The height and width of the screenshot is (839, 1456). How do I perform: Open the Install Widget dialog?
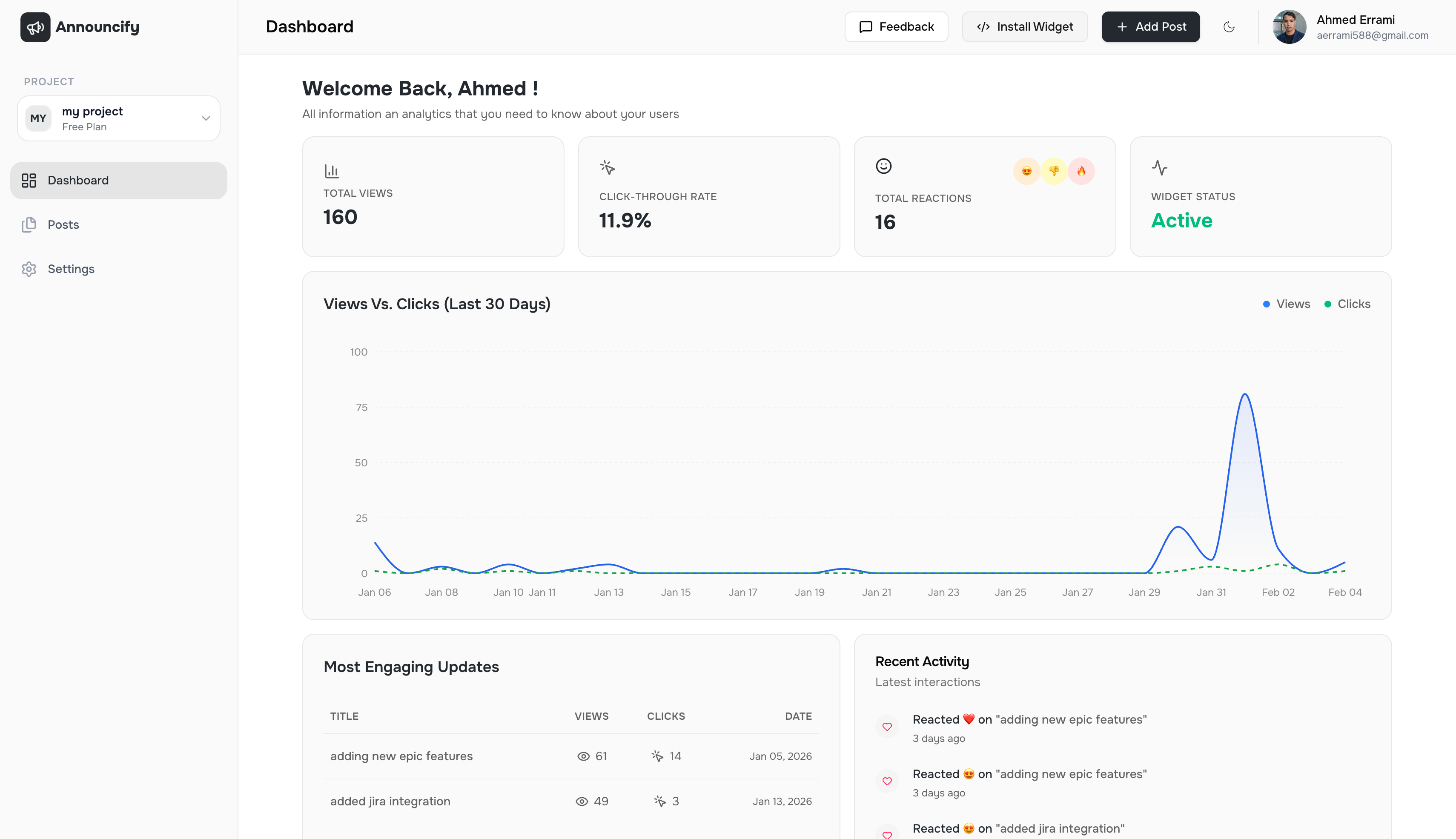(1025, 26)
